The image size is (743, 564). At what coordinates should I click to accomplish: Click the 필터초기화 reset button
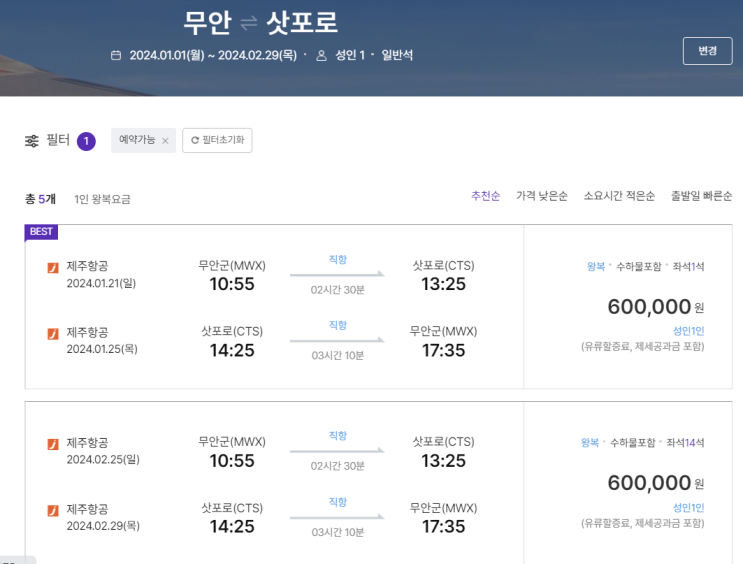click(x=217, y=141)
